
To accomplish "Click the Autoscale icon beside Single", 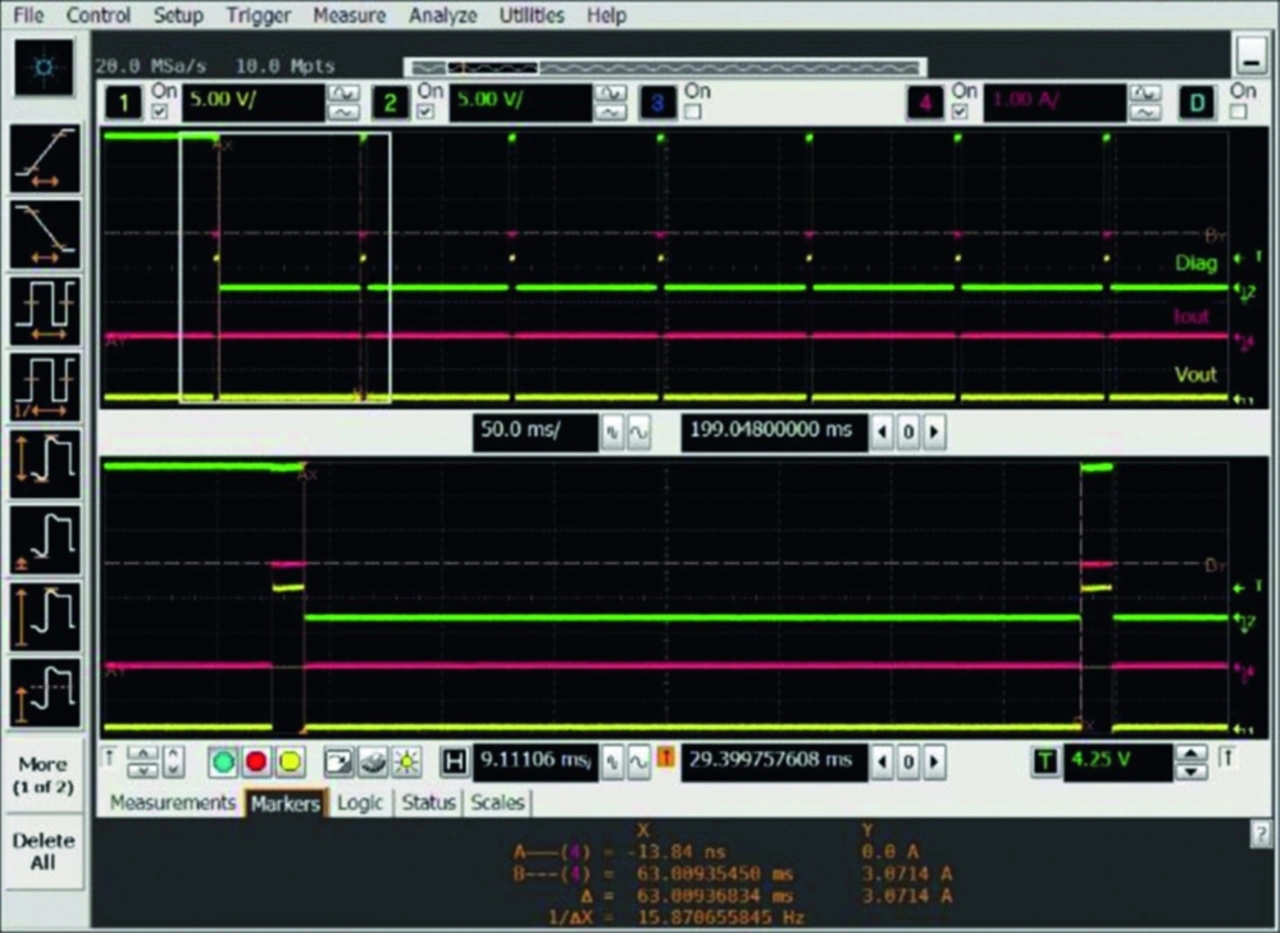I will point(340,762).
